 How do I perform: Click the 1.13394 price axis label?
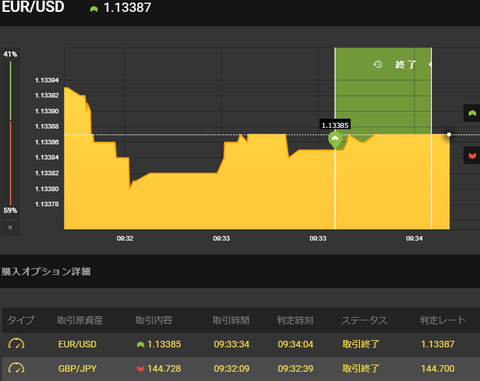47,80
